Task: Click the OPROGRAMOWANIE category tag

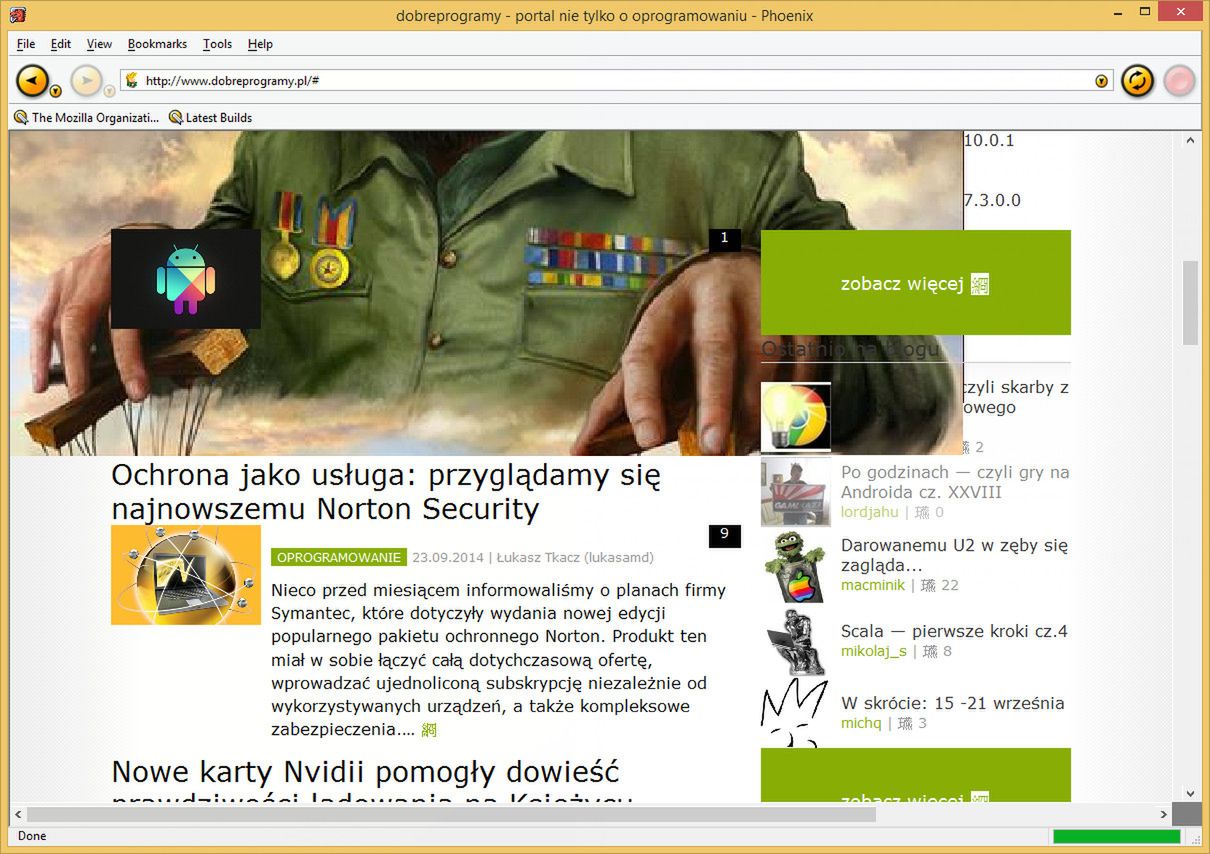Action: click(x=339, y=557)
